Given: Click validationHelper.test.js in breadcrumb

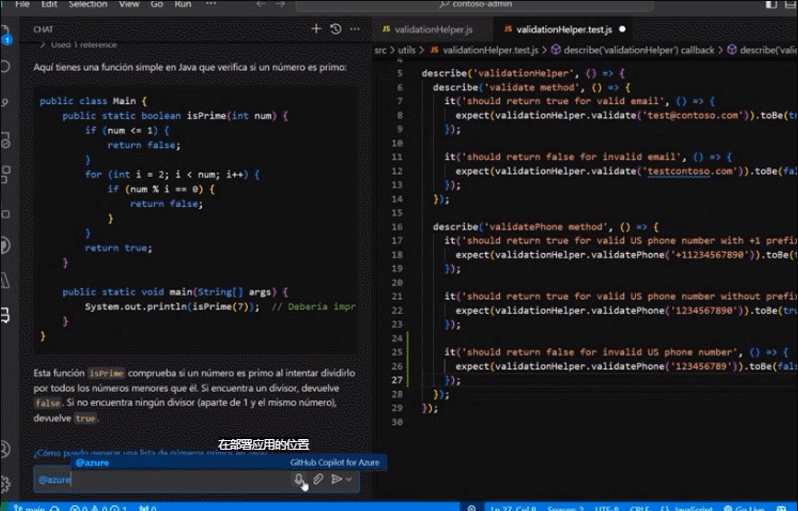Looking at the screenshot, I should coord(490,50).
